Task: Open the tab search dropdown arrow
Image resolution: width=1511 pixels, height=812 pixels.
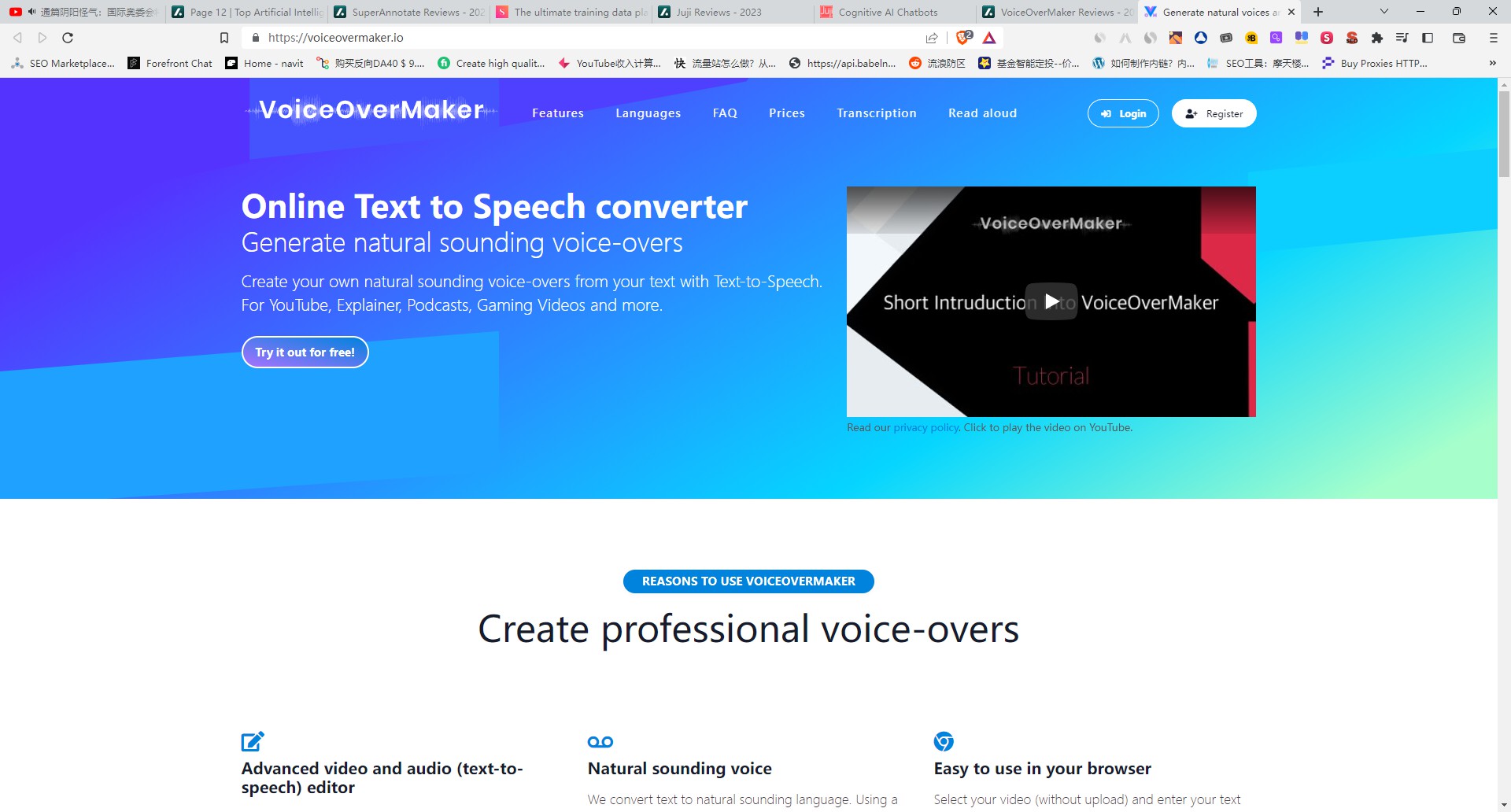Action: click(x=1384, y=12)
